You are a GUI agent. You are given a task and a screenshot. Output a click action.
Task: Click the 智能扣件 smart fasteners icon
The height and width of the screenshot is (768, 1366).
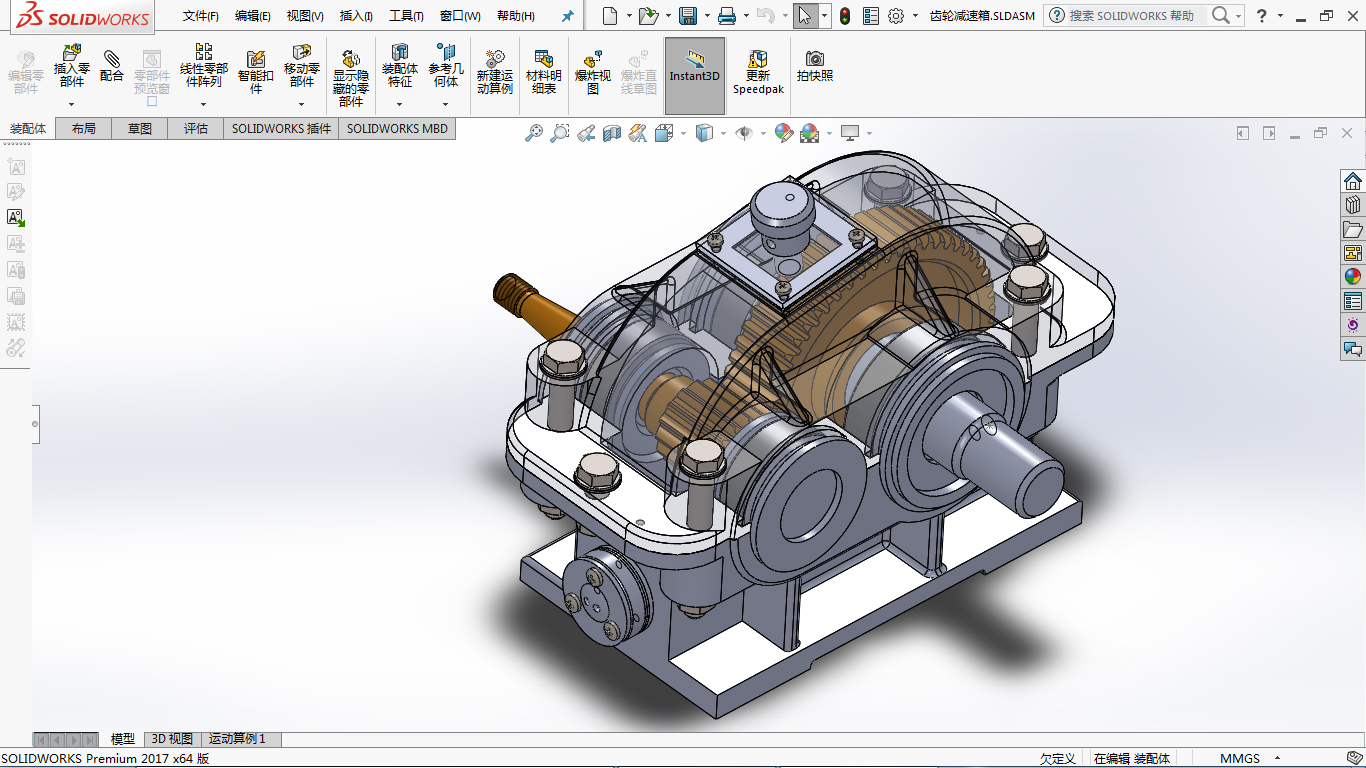(256, 60)
